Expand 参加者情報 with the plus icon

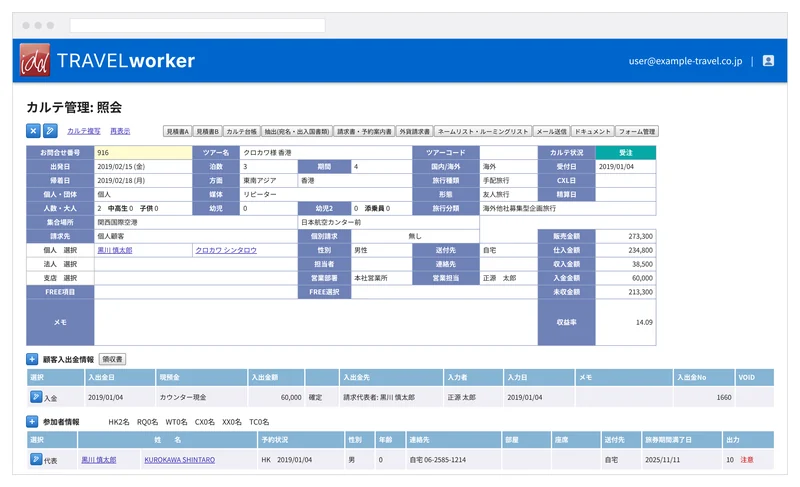point(32,422)
